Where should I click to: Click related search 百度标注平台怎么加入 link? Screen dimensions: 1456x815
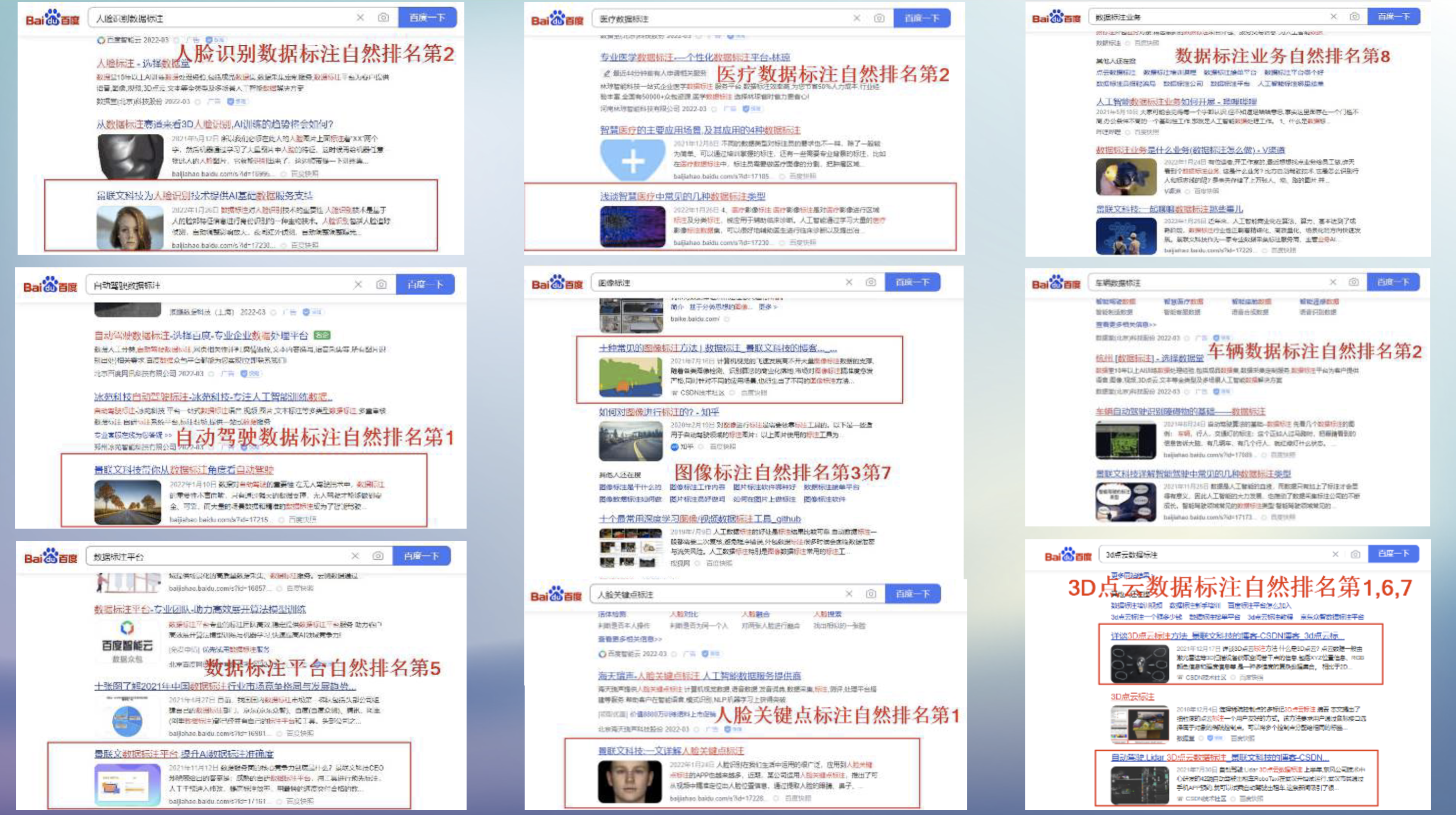pos(1259,605)
